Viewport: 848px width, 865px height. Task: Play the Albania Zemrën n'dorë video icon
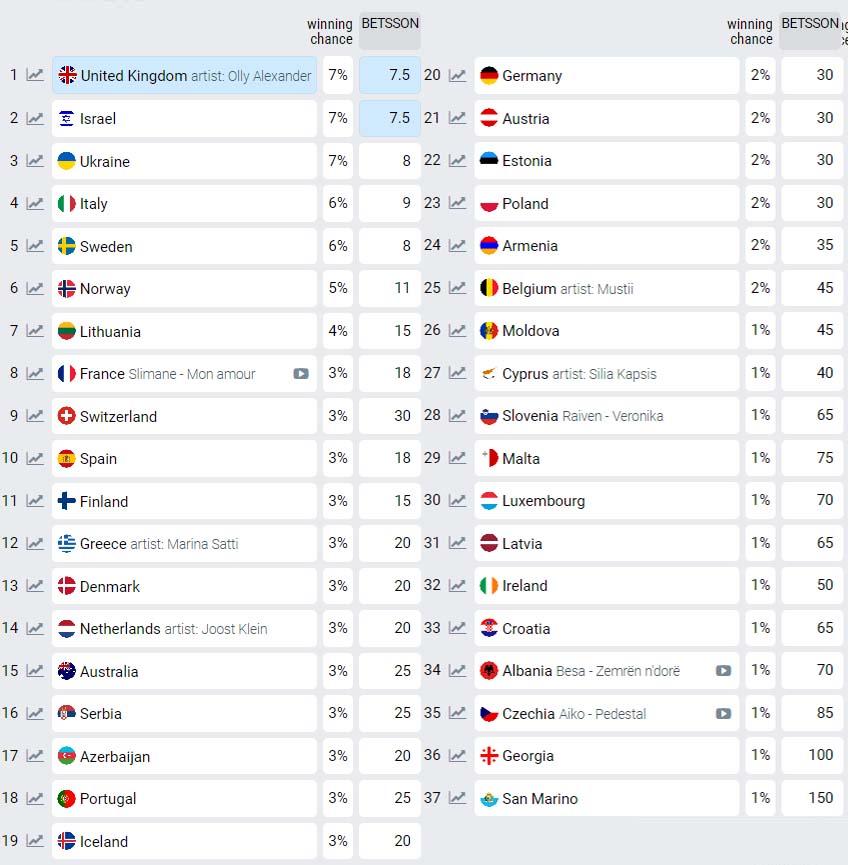(723, 670)
